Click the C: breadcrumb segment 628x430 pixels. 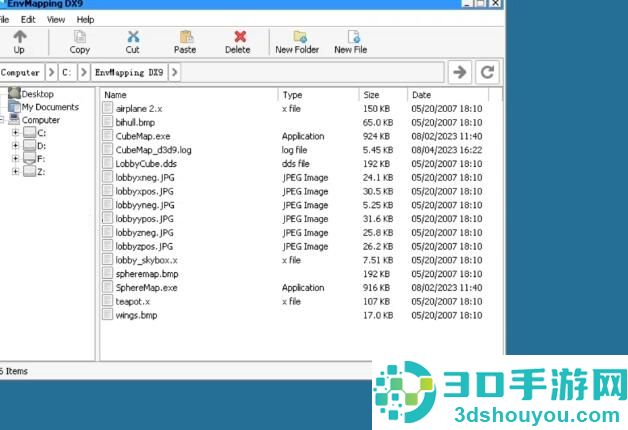coord(67,72)
